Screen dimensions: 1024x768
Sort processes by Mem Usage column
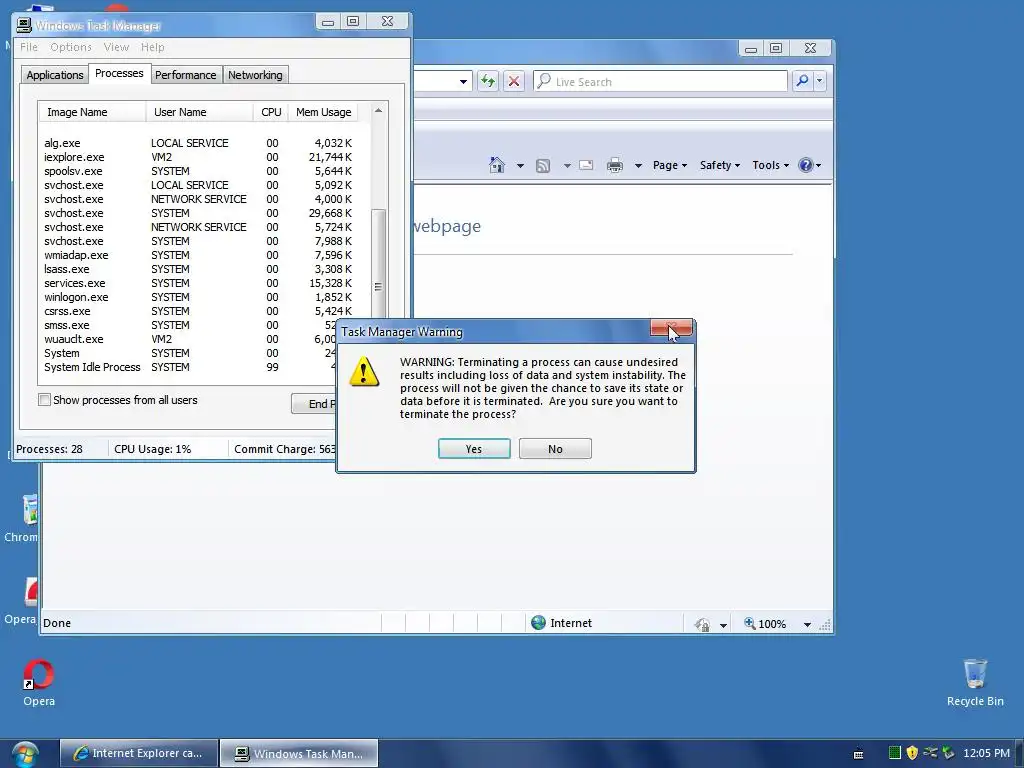[323, 112]
